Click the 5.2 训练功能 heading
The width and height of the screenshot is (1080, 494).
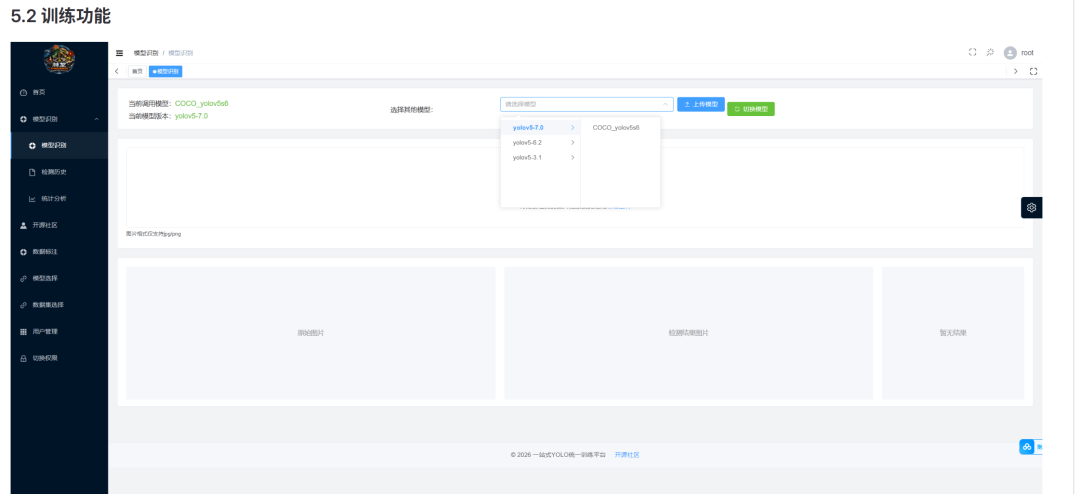pos(61,17)
